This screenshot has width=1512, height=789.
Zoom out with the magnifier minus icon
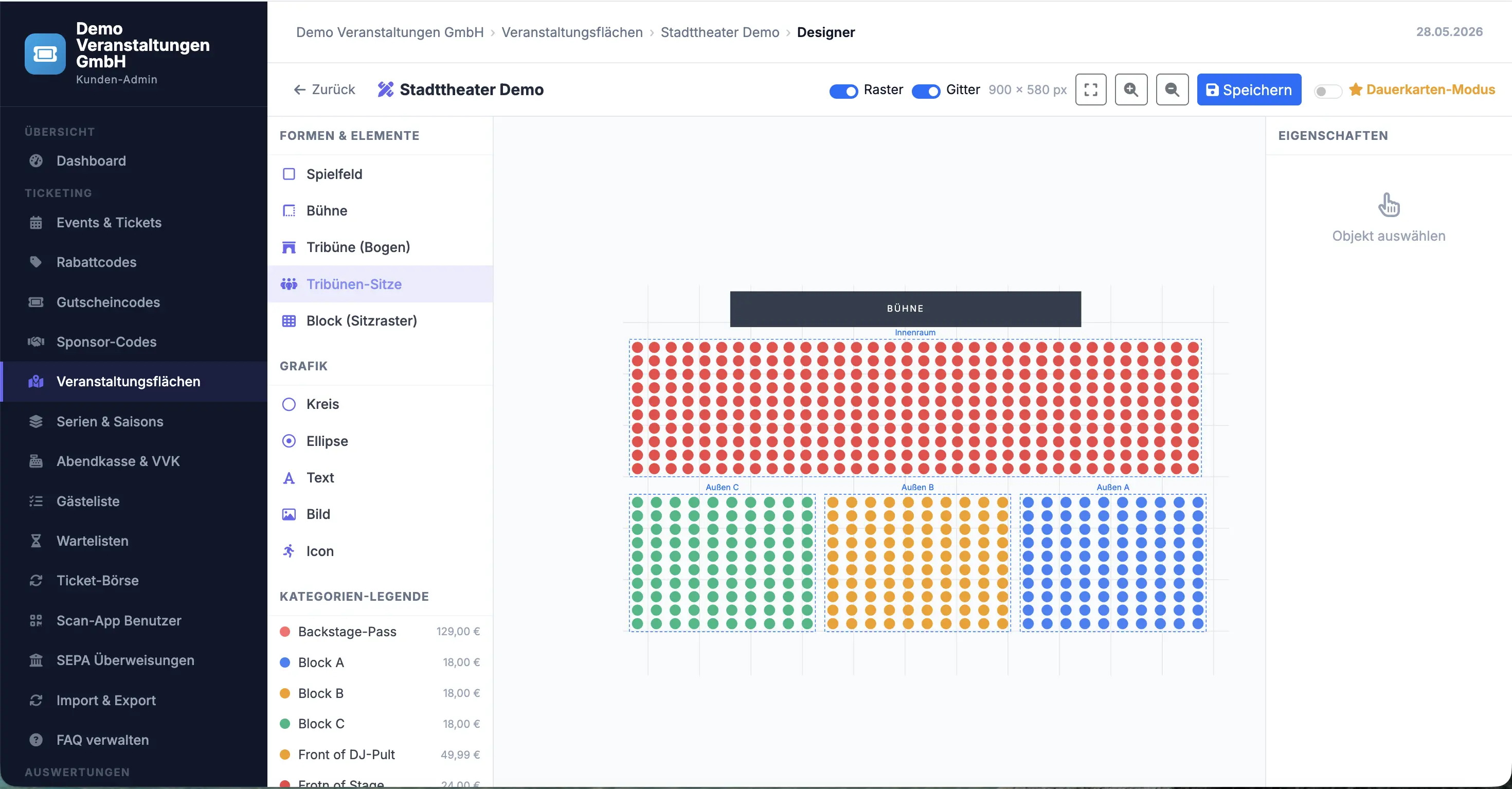(1172, 90)
